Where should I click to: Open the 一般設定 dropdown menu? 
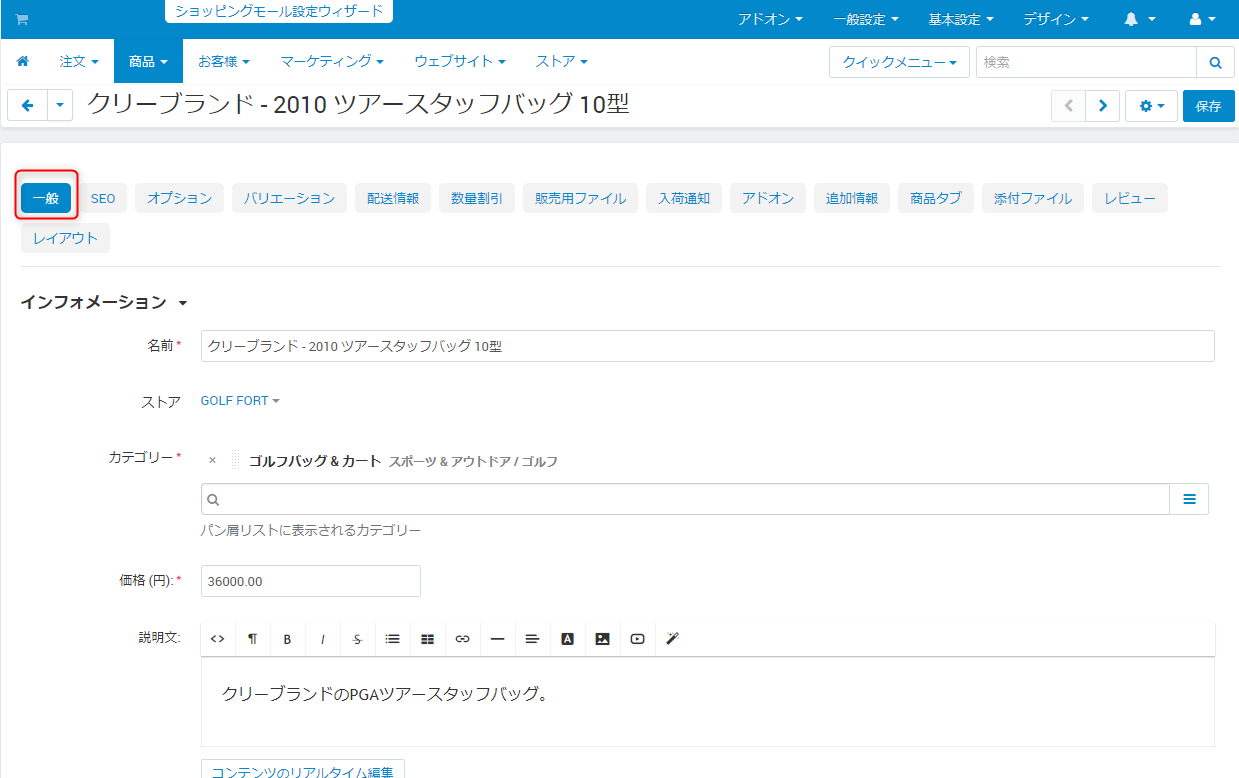click(865, 19)
